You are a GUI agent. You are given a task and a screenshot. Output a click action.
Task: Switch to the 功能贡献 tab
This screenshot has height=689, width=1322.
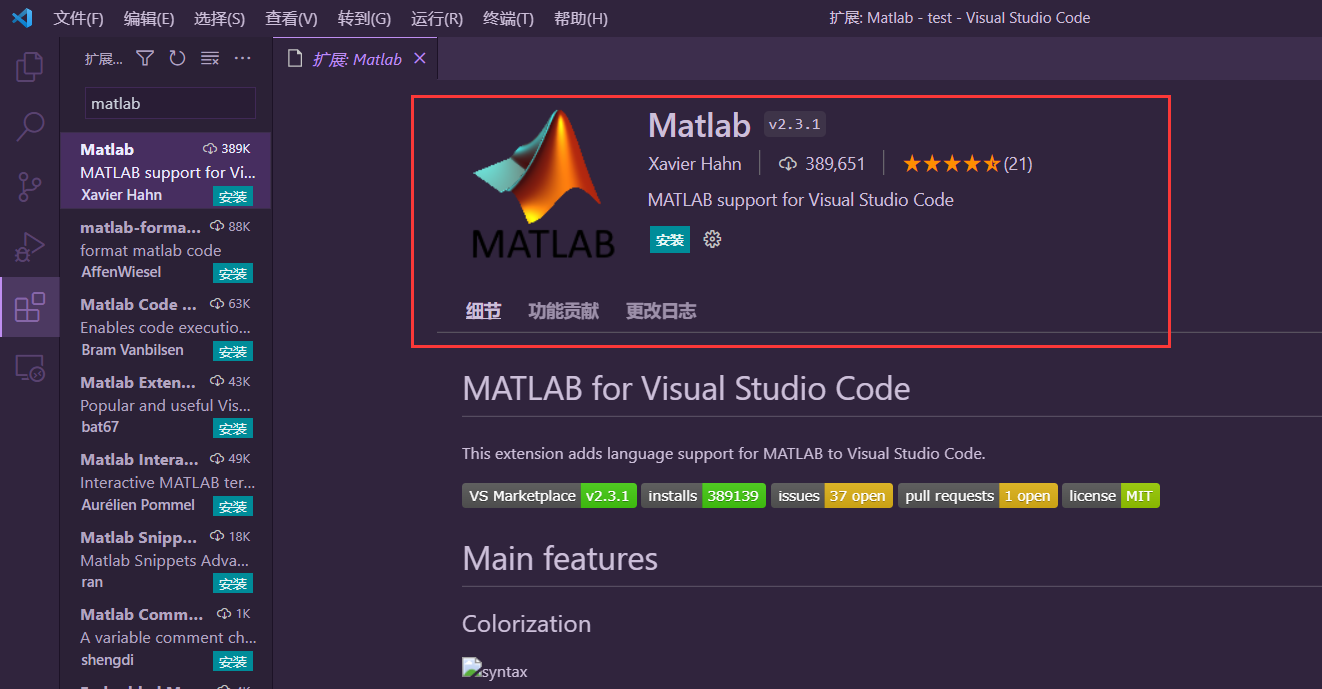click(x=563, y=311)
